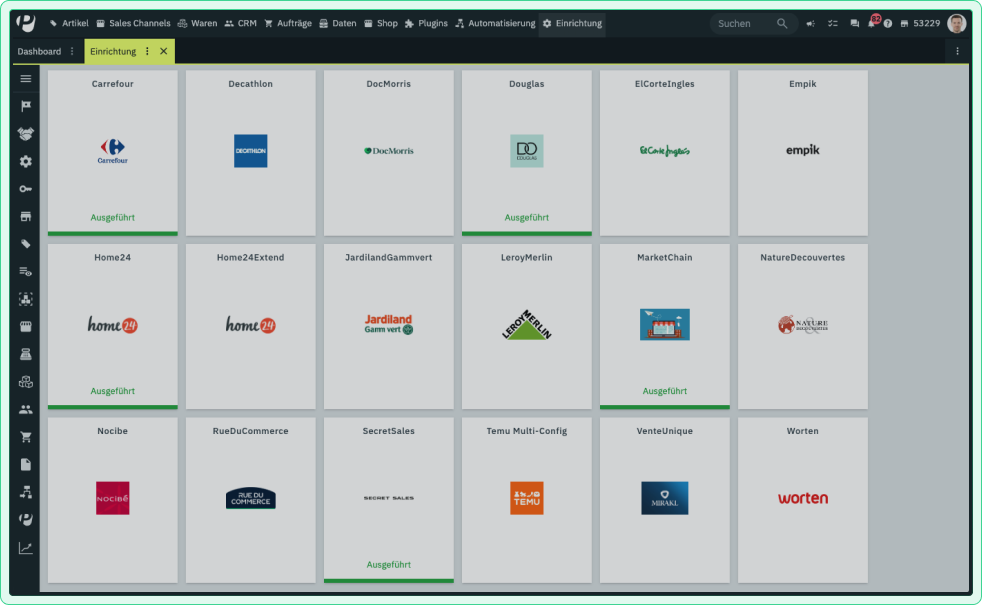The width and height of the screenshot is (982, 605).
Task: Open the DocMorris marketplace card
Action: click(389, 153)
